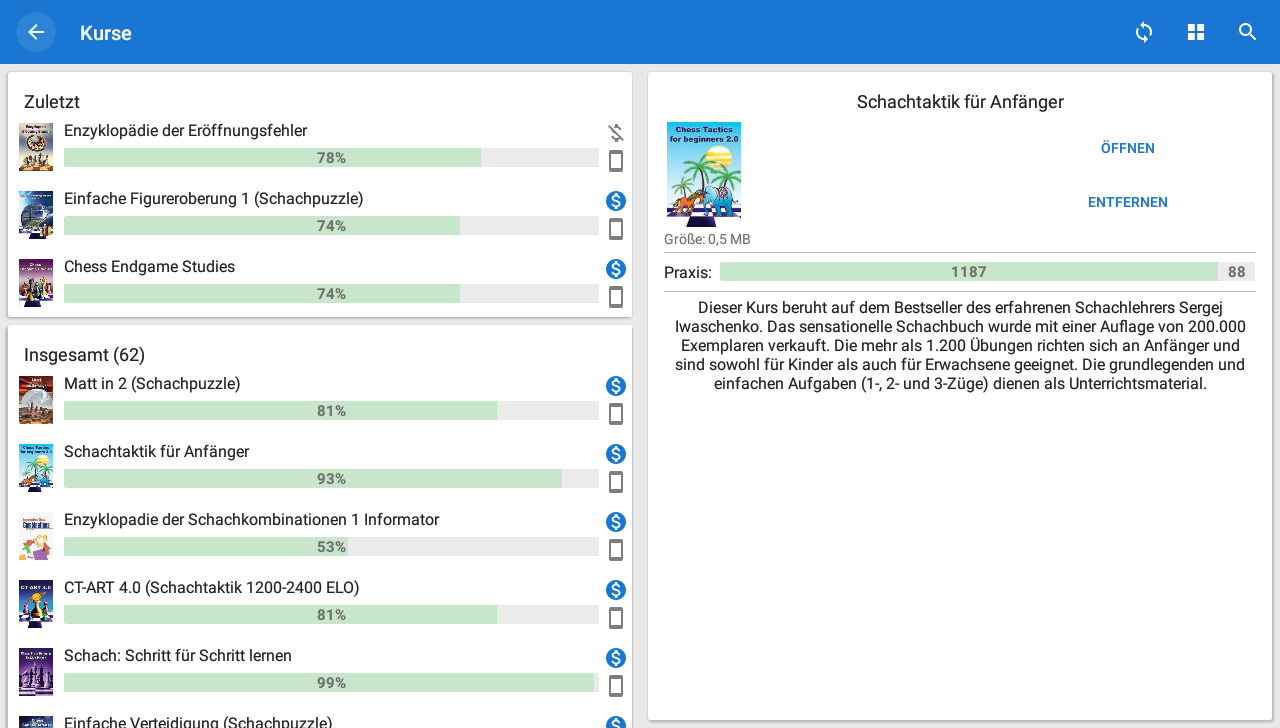Screen dimensions: 1280x728
Task: Select Schachtaktik für Anfänger title in list
Action: point(157,452)
